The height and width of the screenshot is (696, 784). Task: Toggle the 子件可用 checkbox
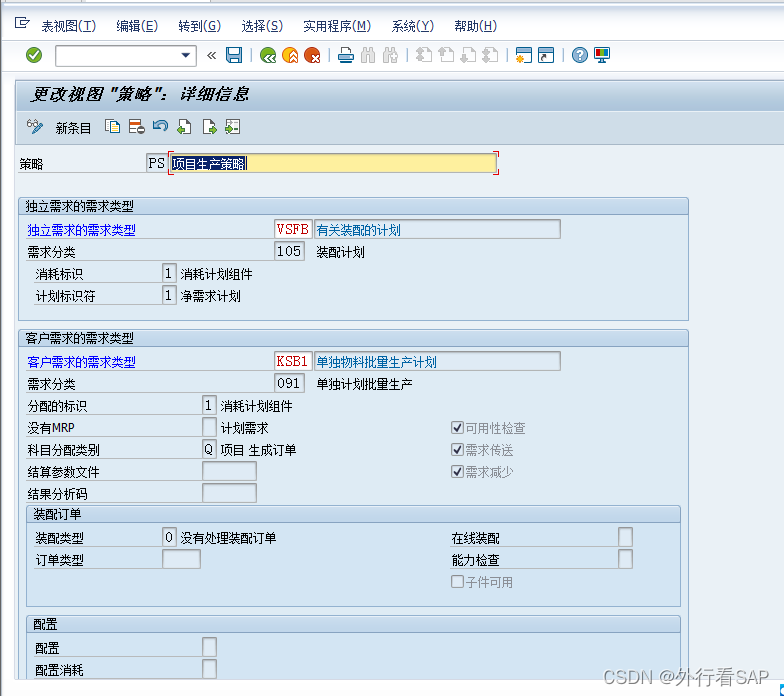tap(457, 582)
